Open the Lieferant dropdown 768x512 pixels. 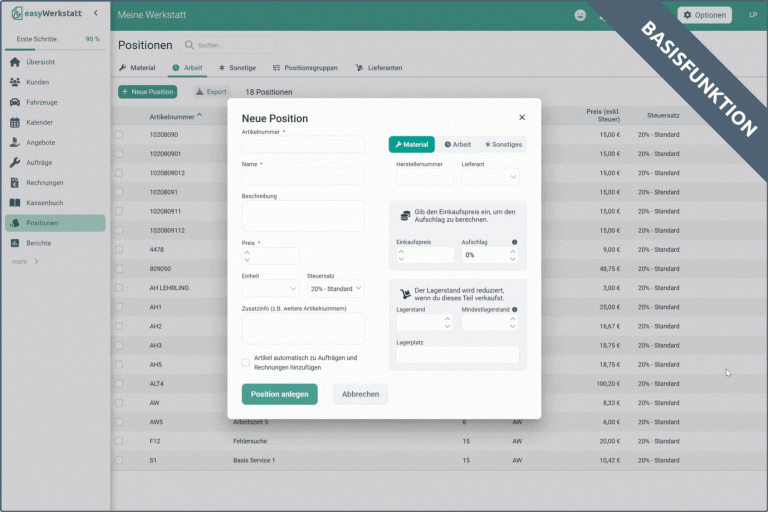coord(490,177)
